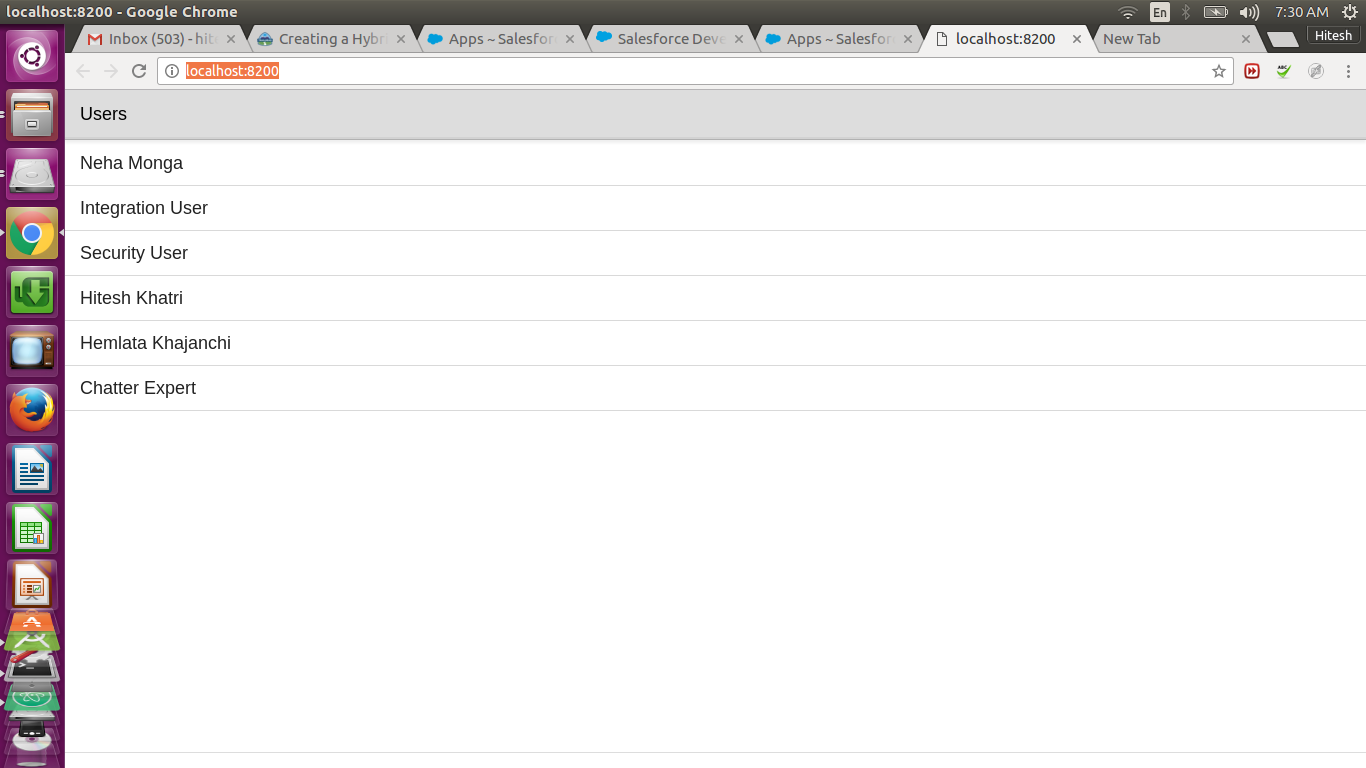Close the Inbox (503) tab
This screenshot has width=1366, height=768.
pyautogui.click(x=231, y=39)
